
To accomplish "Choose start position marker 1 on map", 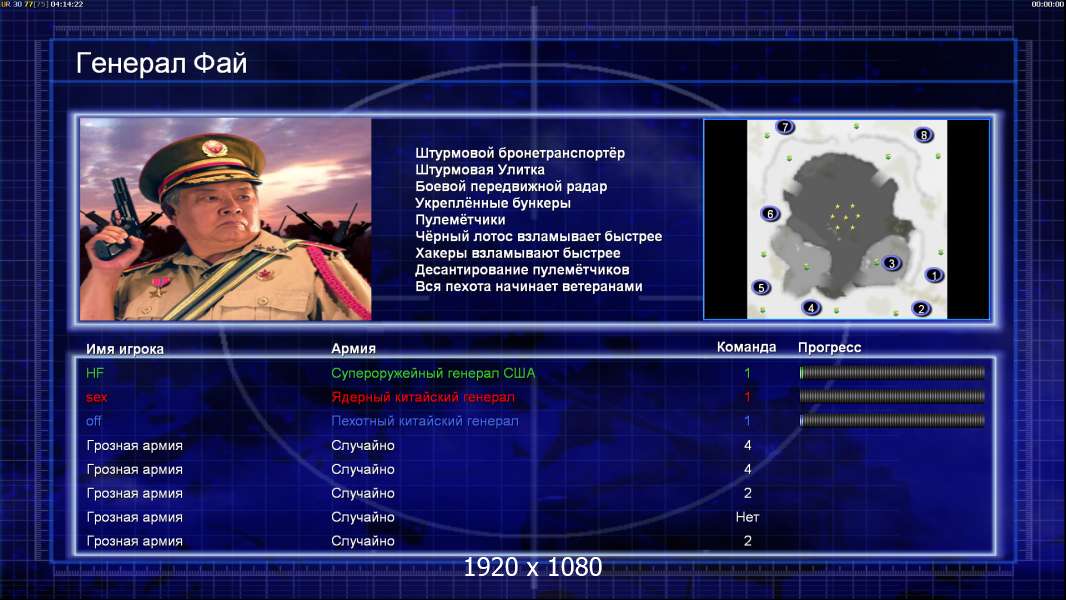I will pyautogui.click(x=934, y=275).
